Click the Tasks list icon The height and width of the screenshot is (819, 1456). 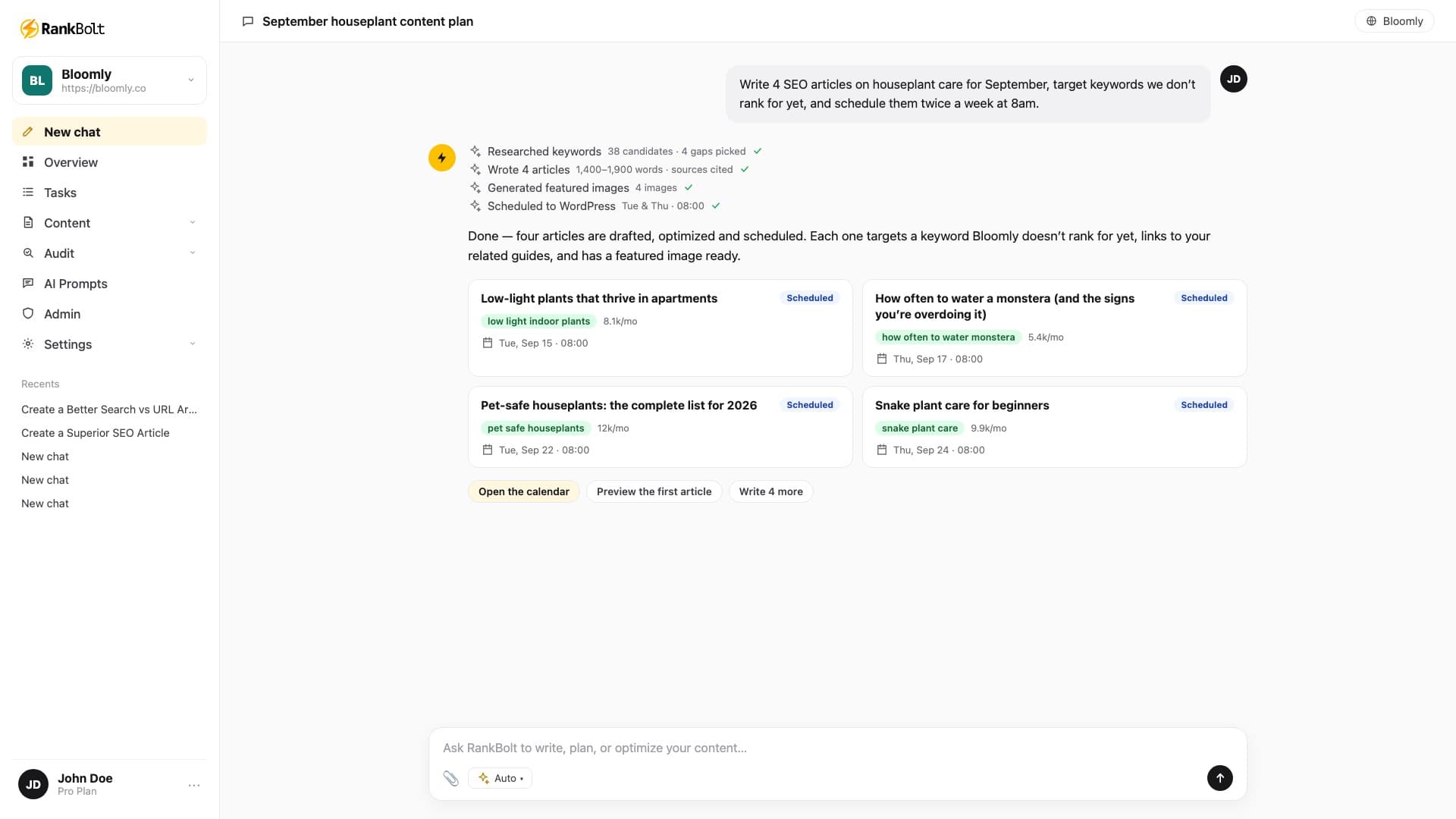(28, 193)
